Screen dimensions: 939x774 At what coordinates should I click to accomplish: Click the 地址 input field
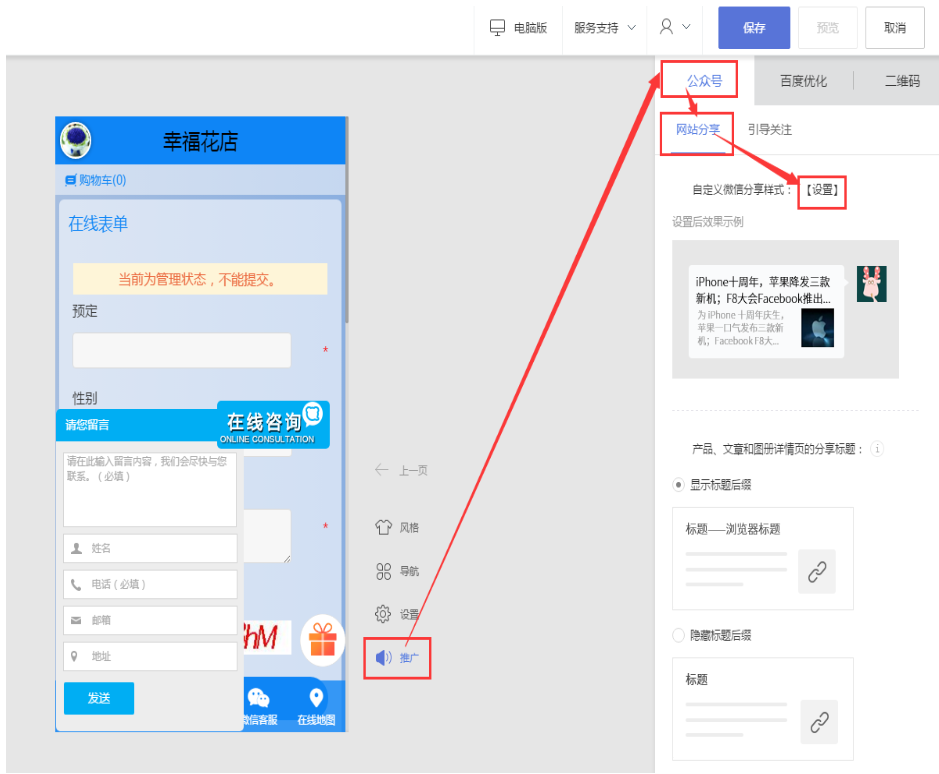[150, 657]
